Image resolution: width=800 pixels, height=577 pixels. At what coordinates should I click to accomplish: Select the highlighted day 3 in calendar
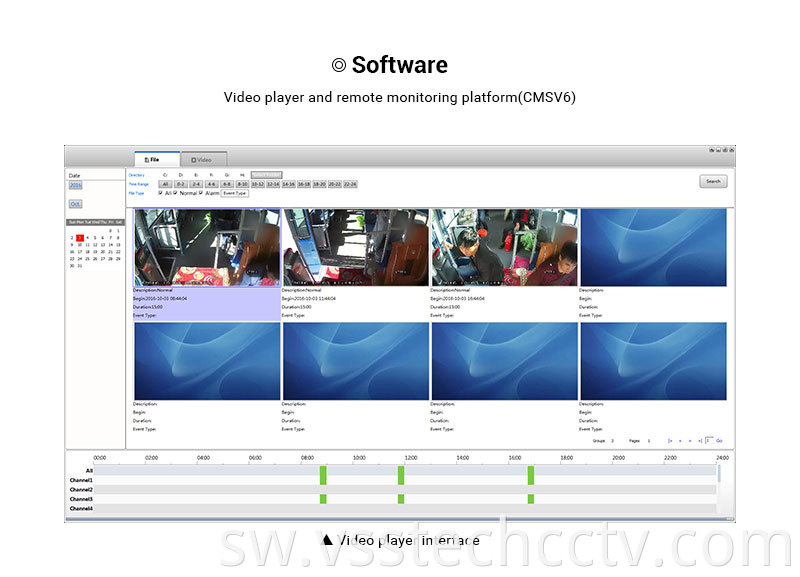(80, 238)
